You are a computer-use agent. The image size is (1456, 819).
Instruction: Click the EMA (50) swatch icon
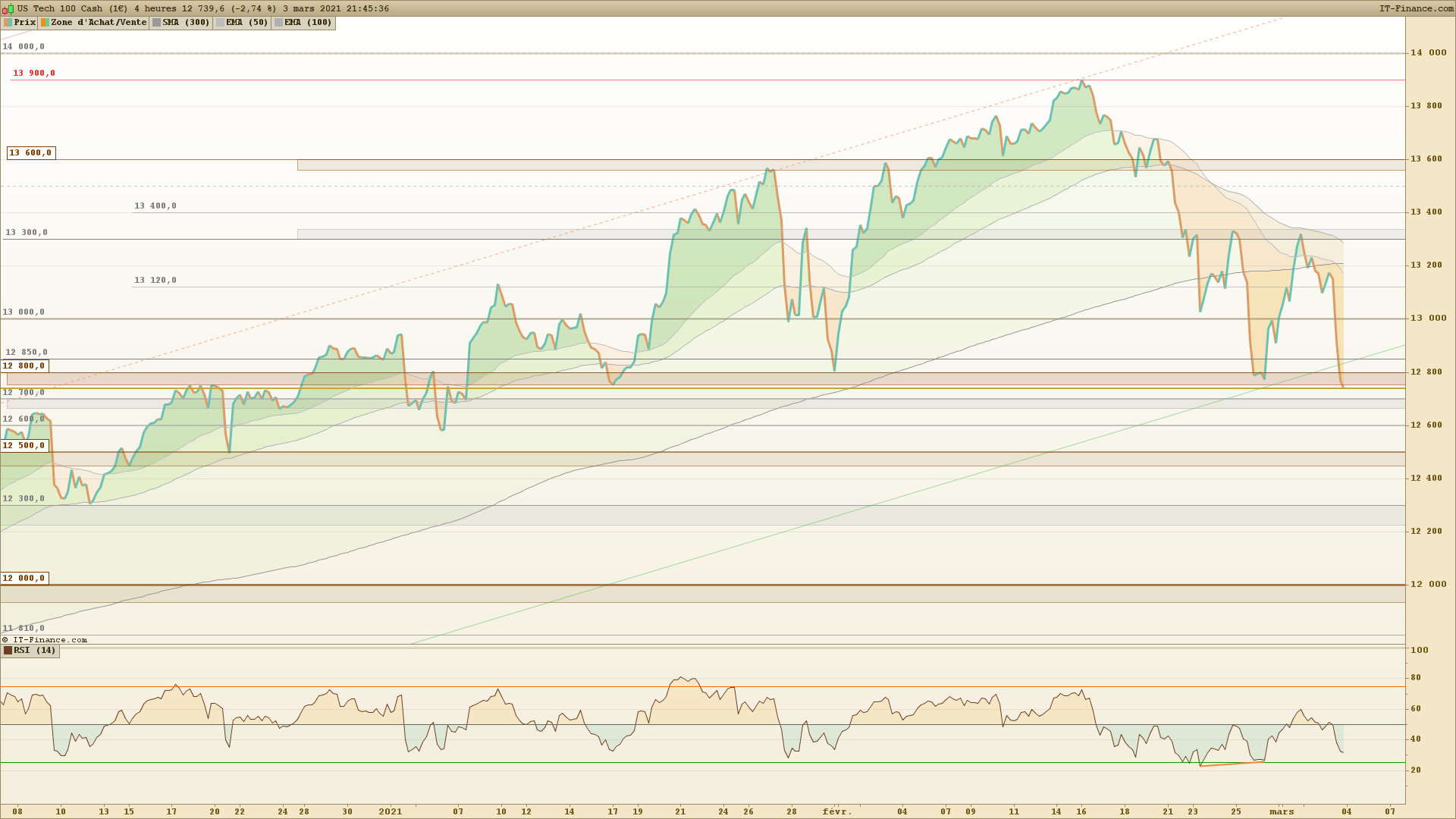(x=220, y=23)
